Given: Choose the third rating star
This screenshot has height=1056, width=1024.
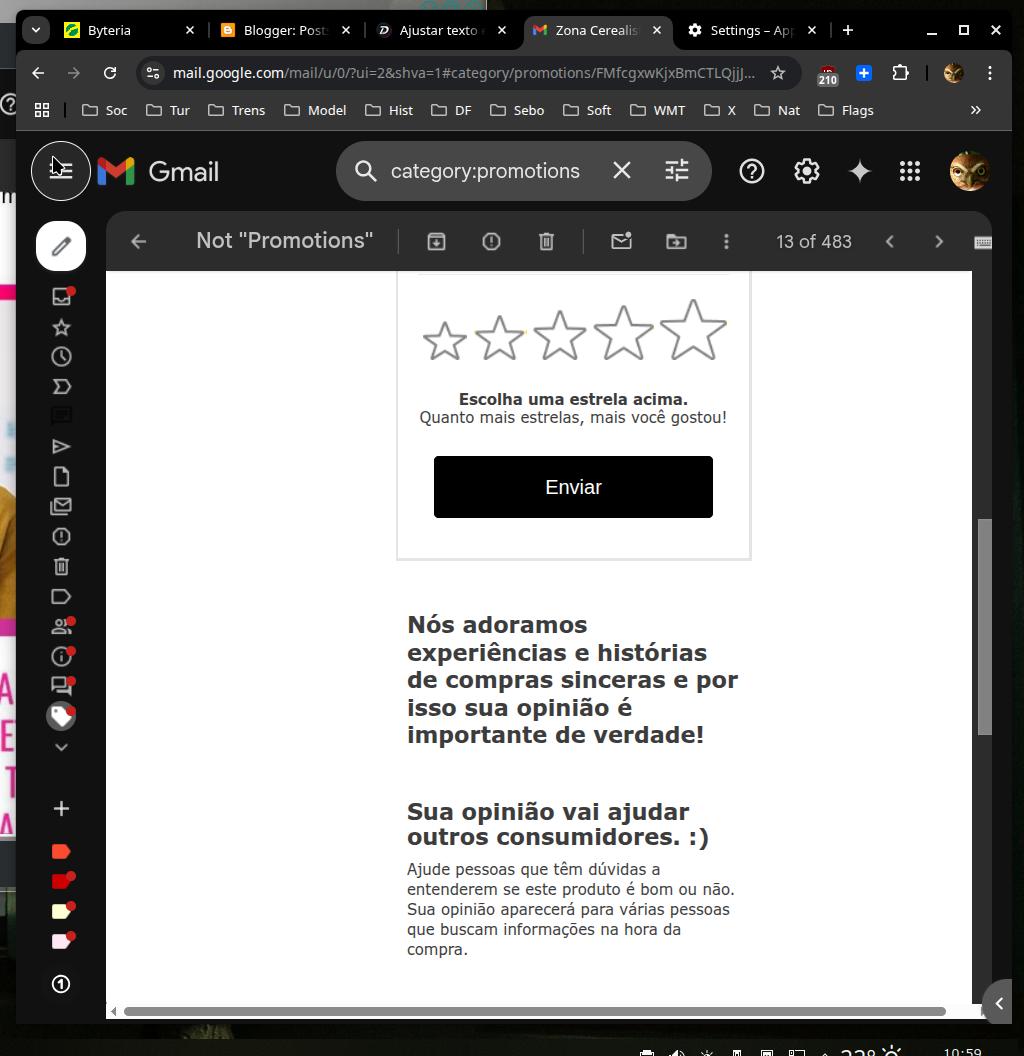Looking at the screenshot, I should pyautogui.click(x=559, y=336).
